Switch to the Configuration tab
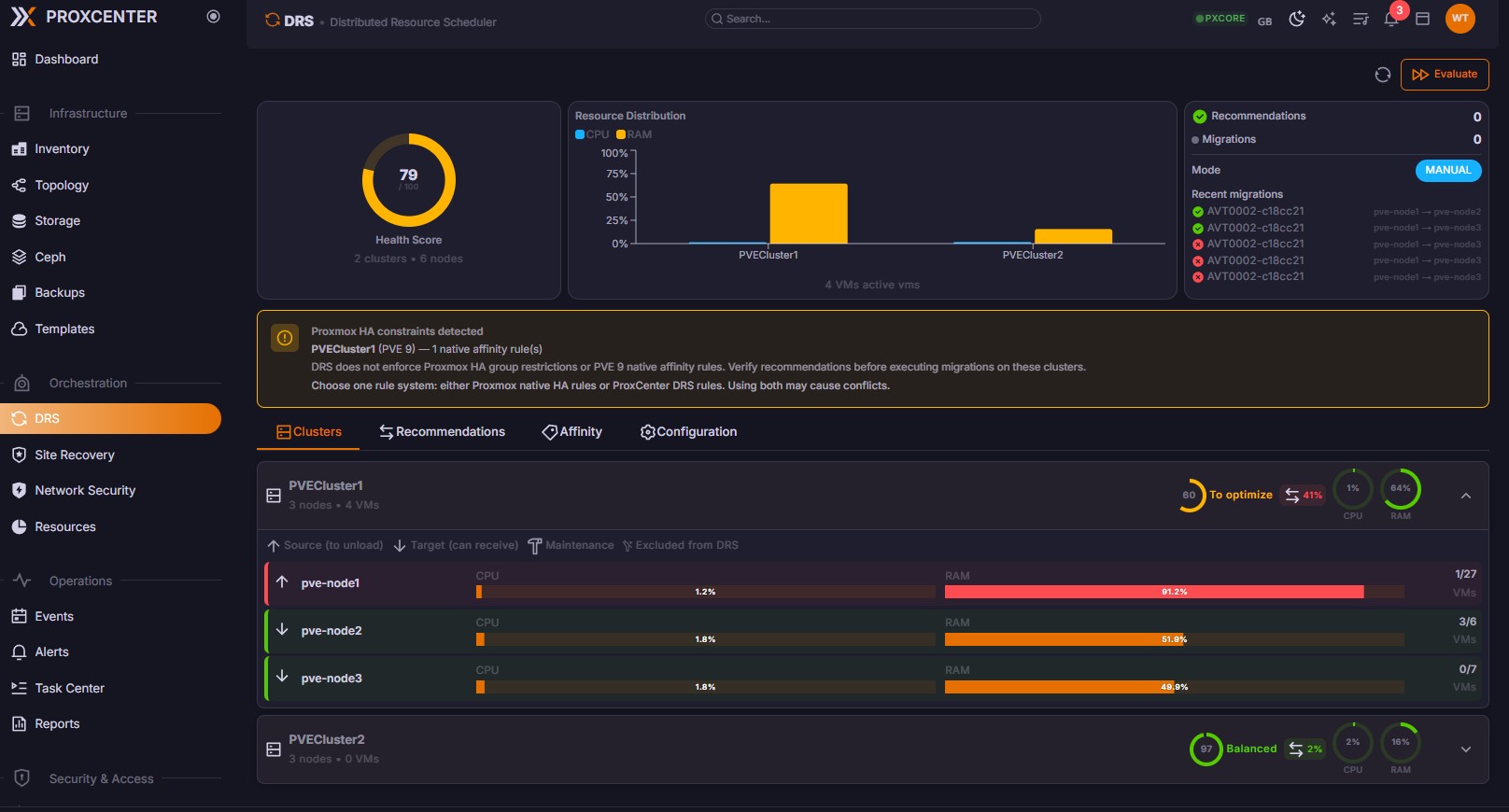This screenshot has width=1509, height=812. [x=688, y=431]
